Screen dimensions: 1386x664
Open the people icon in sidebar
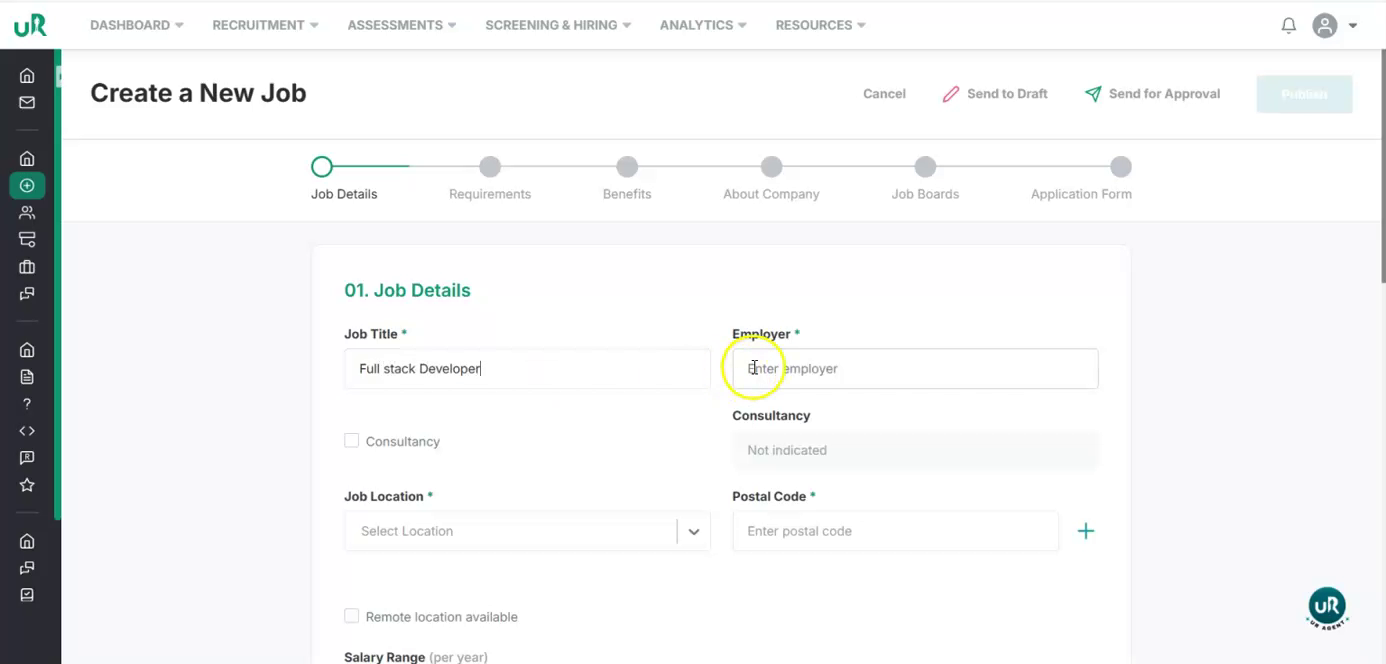click(27, 212)
